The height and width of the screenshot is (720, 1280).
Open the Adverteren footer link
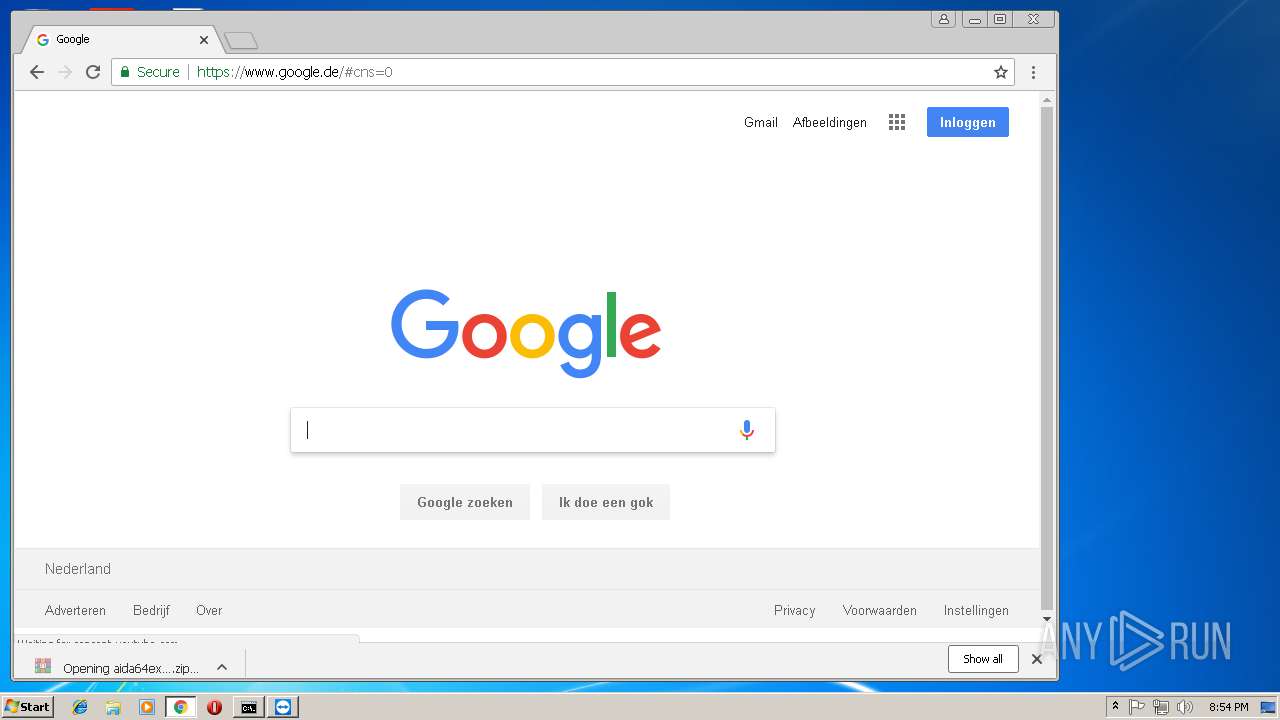coord(75,610)
